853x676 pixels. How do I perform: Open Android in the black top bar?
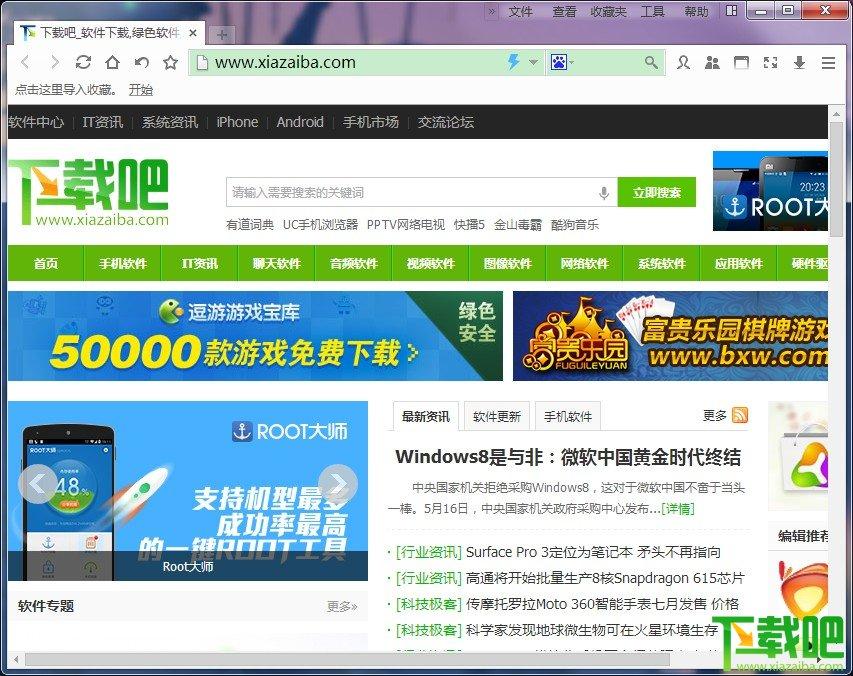(300, 122)
